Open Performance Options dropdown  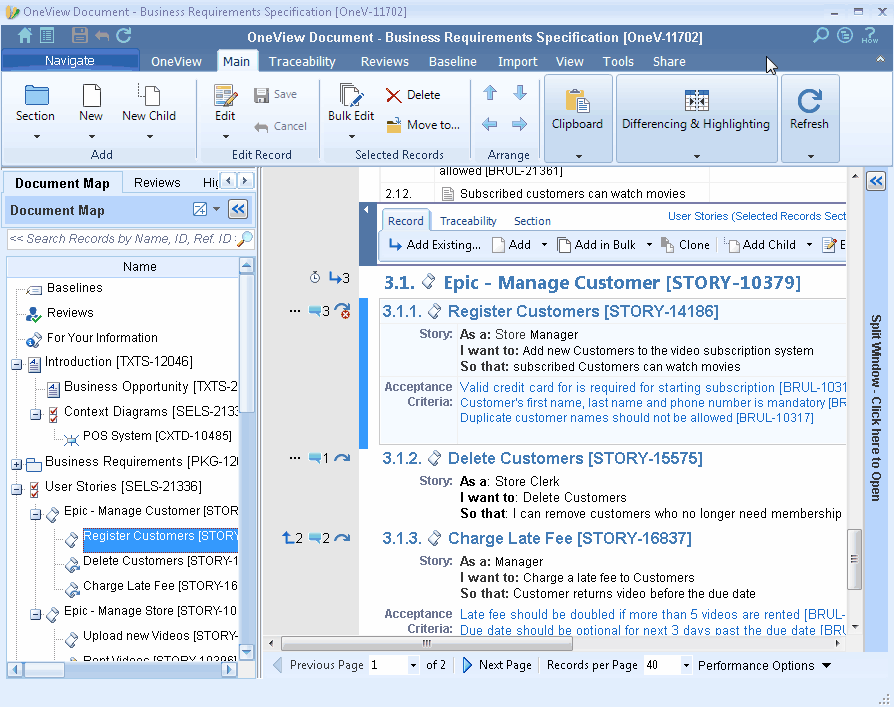click(764, 665)
